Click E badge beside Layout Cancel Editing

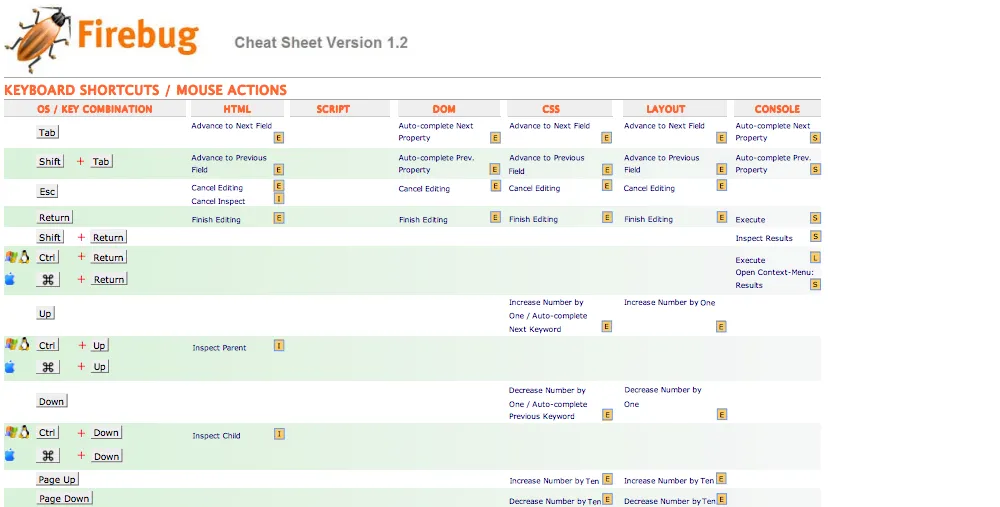pyautogui.click(x=721, y=186)
